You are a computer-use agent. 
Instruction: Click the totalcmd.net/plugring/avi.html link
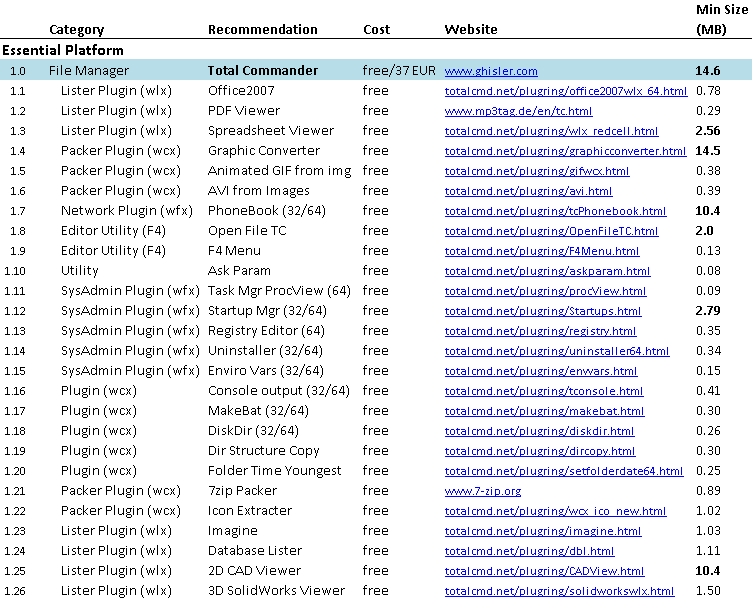(x=529, y=191)
